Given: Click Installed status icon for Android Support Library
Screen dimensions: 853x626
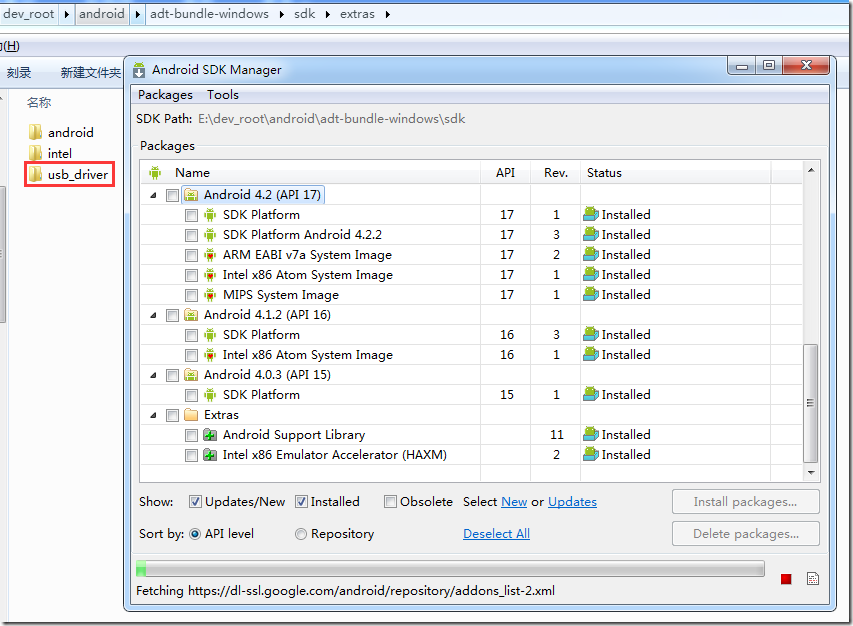Looking at the screenshot, I should coord(591,434).
